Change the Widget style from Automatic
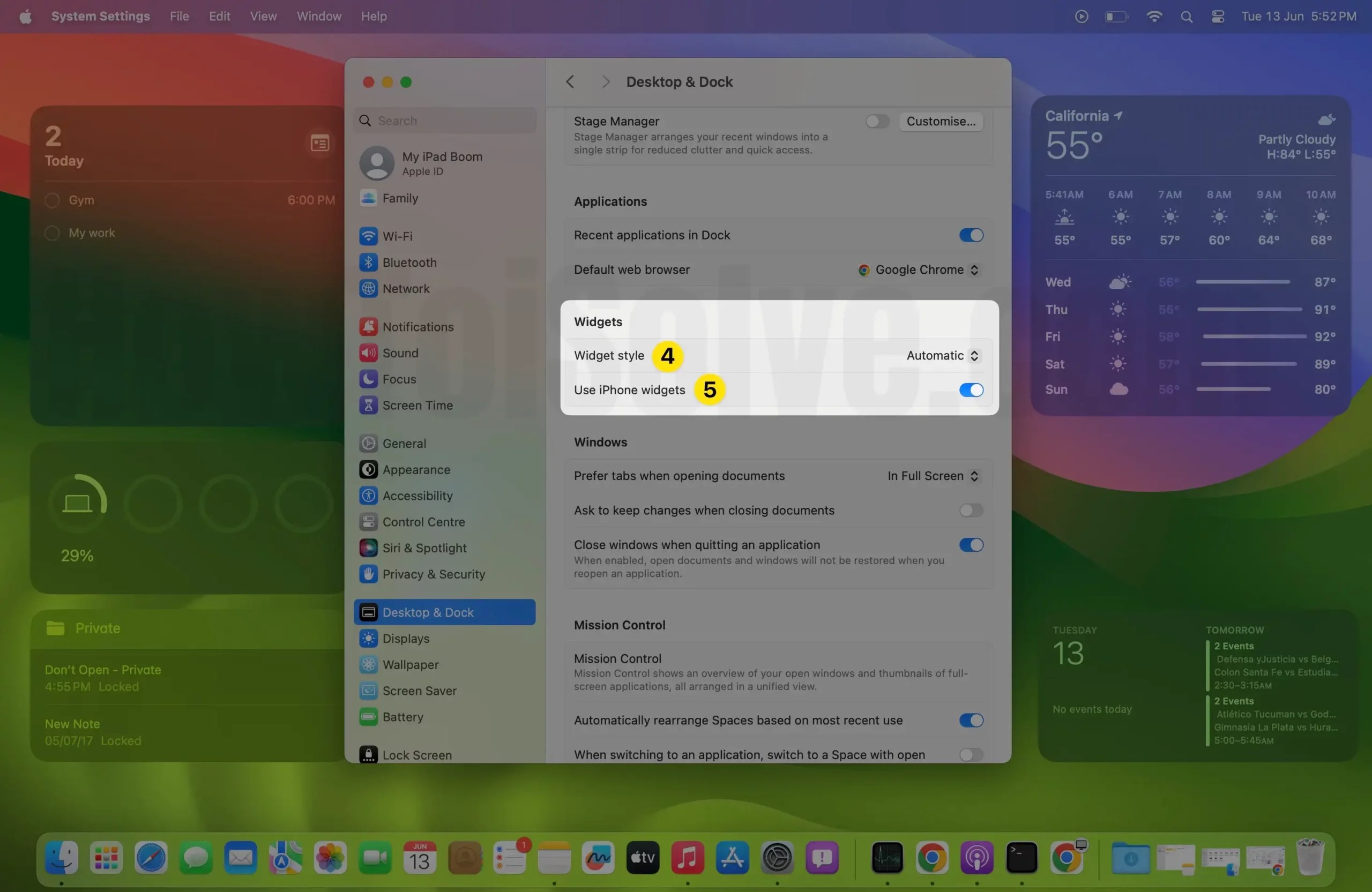This screenshot has width=1372, height=892. pos(942,356)
